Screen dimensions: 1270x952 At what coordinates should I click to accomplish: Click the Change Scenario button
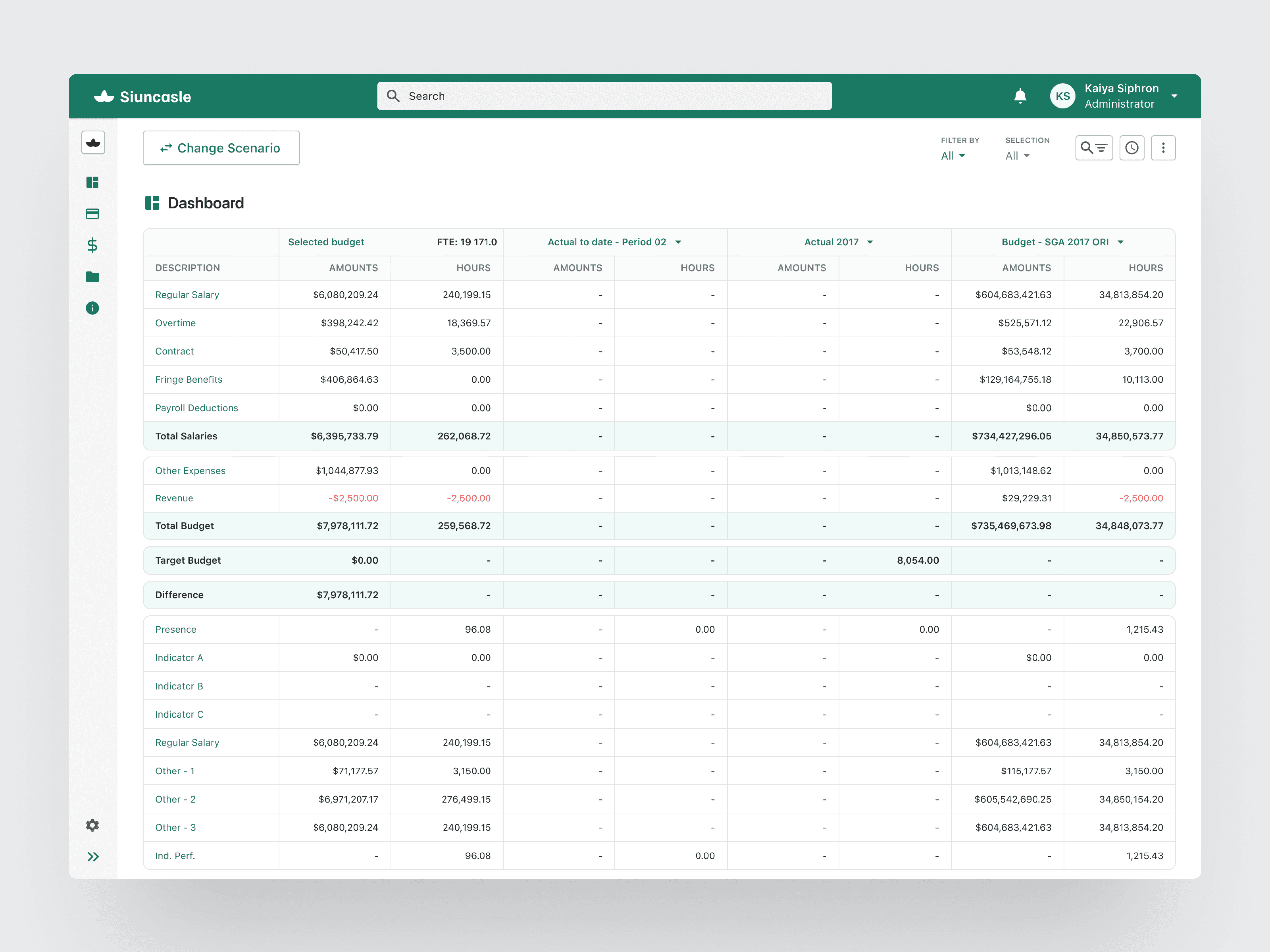coord(221,147)
